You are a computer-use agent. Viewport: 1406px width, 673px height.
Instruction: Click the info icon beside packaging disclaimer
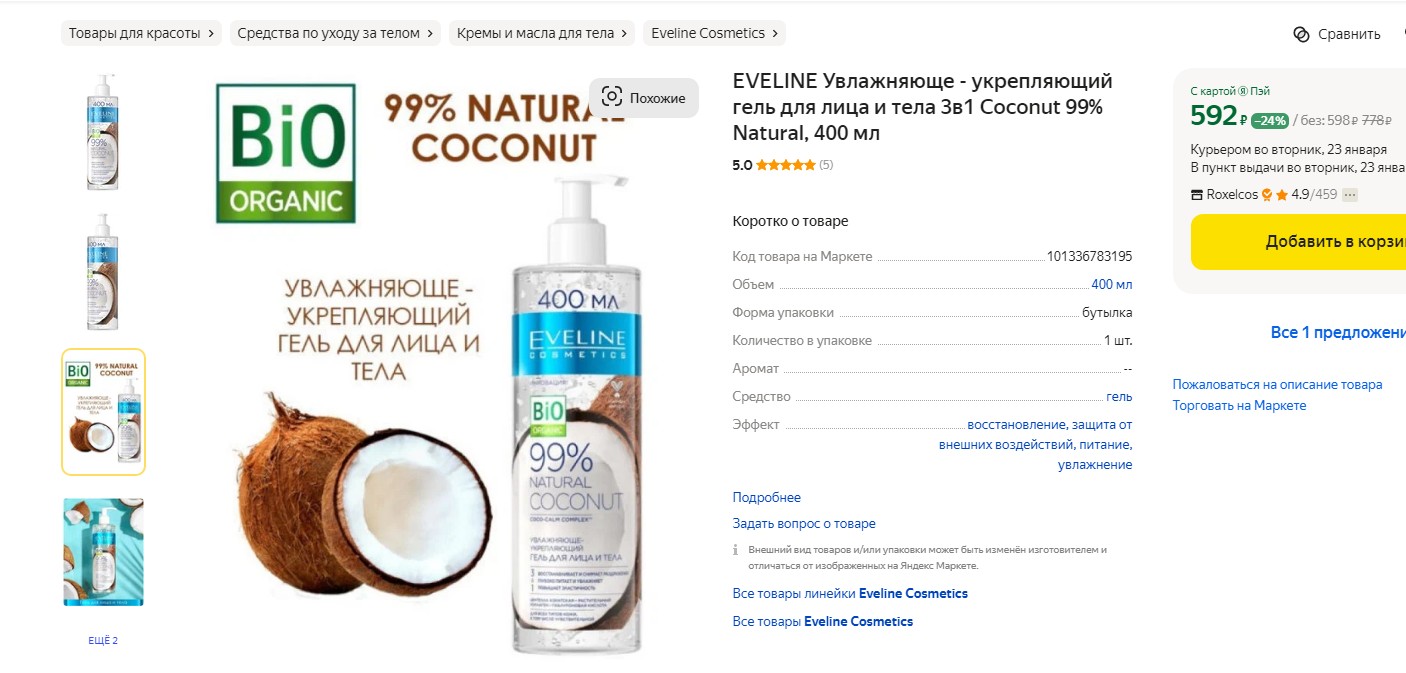click(x=736, y=550)
